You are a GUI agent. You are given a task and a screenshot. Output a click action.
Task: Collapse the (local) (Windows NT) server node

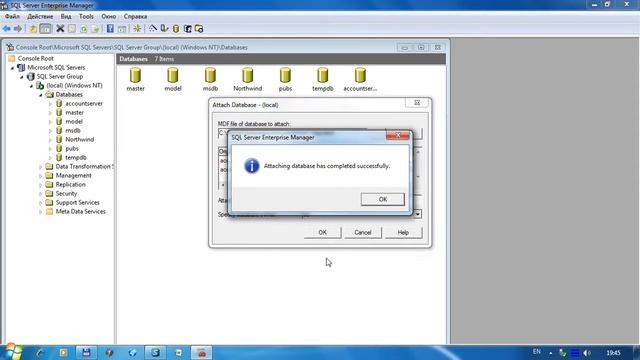click(x=31, y=86)
